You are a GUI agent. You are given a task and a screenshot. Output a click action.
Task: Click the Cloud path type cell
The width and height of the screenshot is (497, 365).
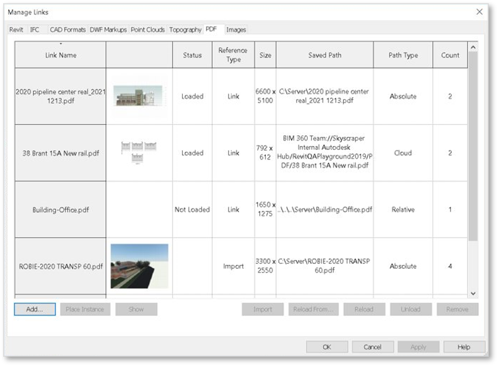(x=403, y=153)
